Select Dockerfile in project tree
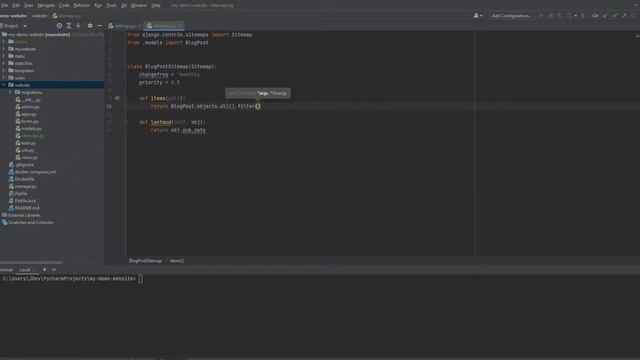640x360 pixels. pos(22,179)
